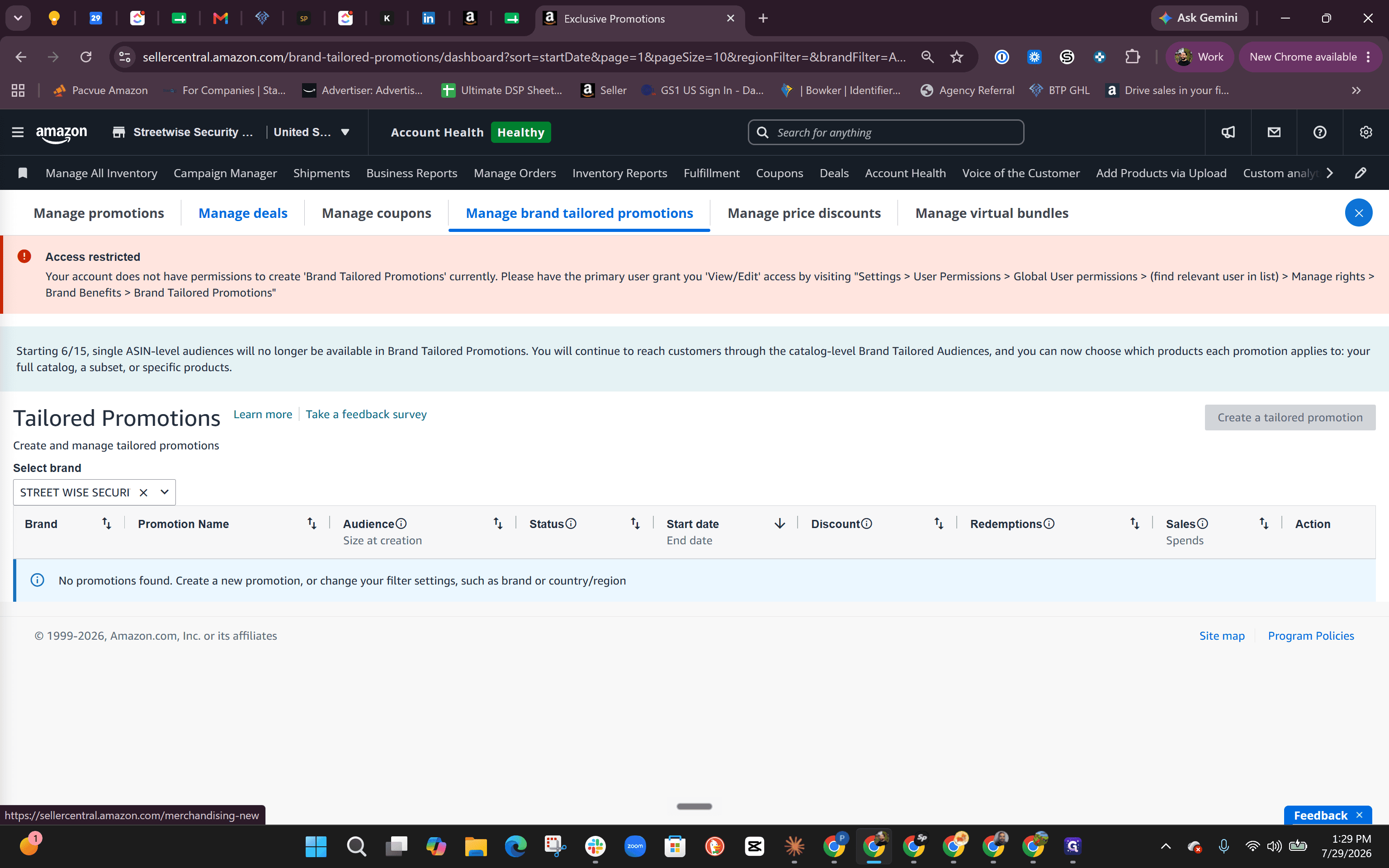Sort table by Promotion Name column
1389x868 pixels.
point(312,523)
